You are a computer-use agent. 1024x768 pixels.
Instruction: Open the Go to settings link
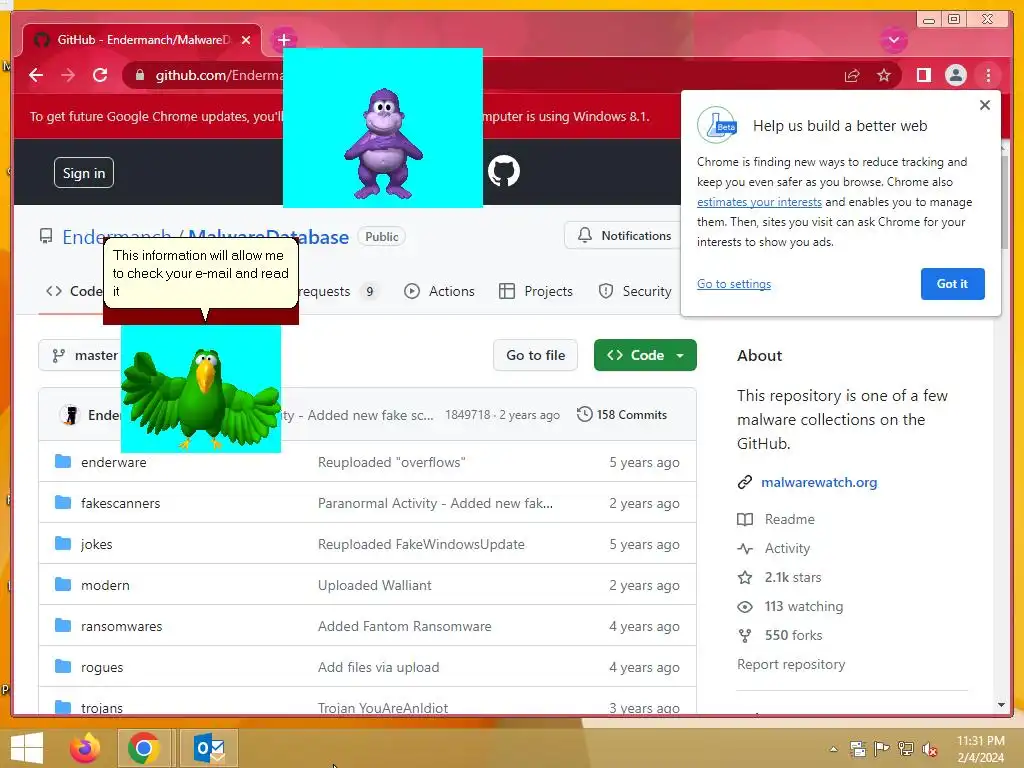pos(734,284)
